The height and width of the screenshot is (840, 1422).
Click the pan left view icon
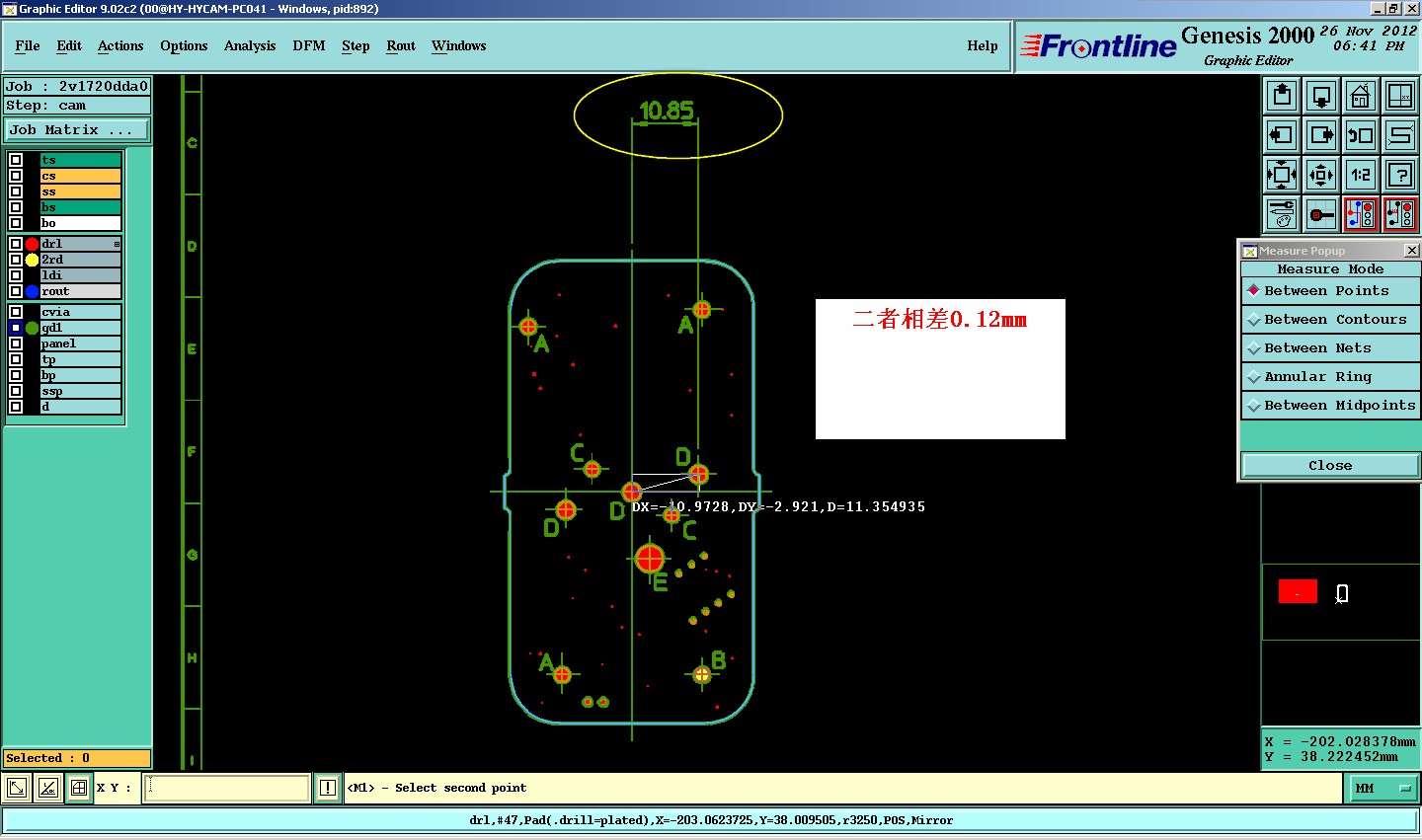coord(1282,135)
